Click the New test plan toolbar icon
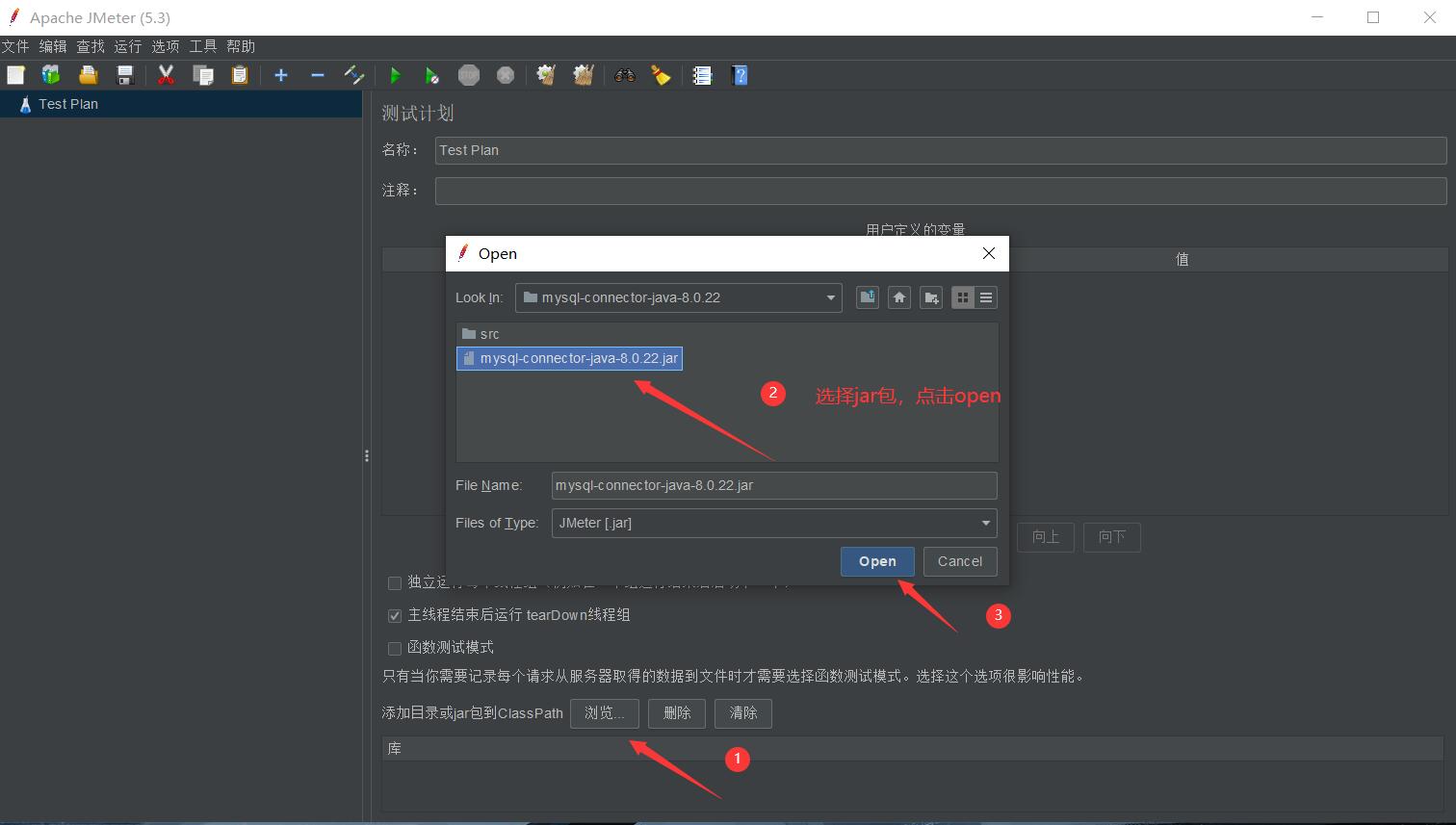 pyautogui.click(x=15, y=75)
